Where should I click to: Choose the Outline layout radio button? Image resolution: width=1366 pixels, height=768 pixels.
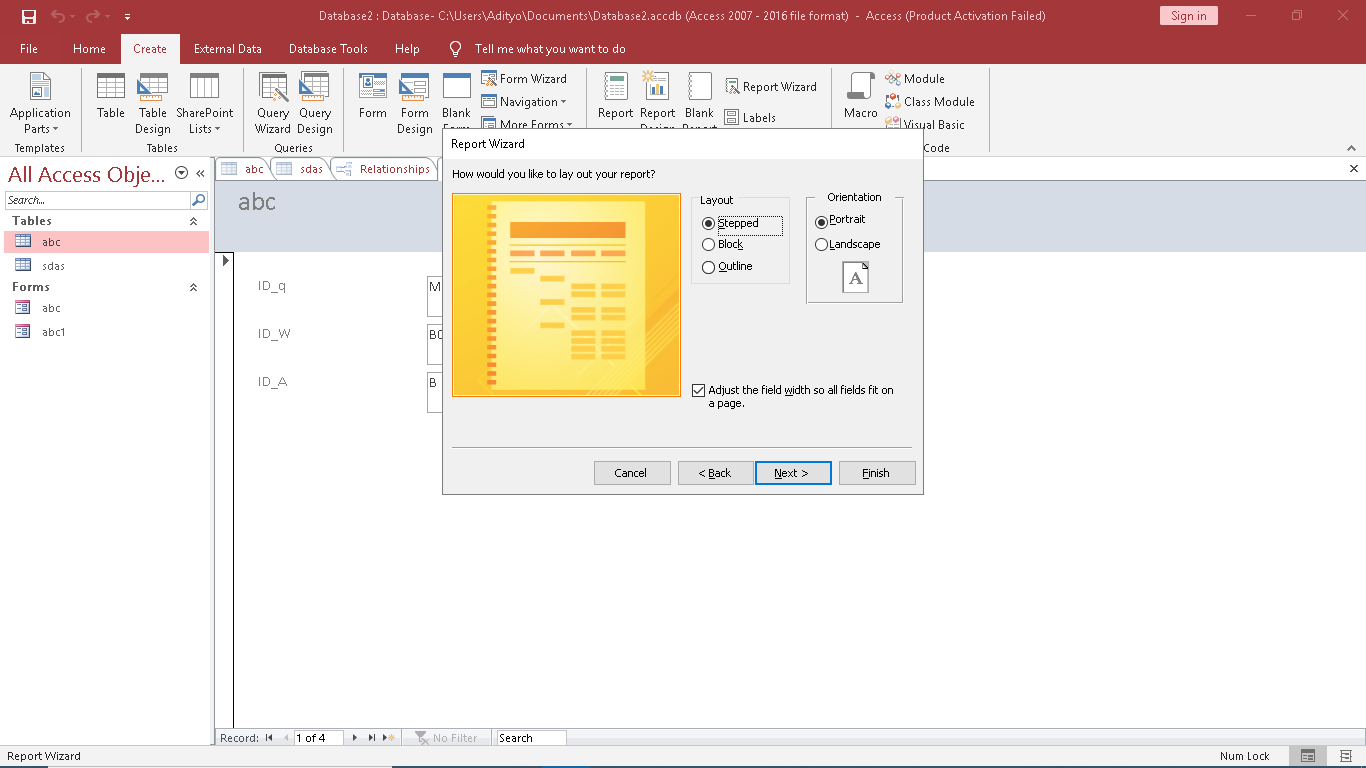click(709, 267)
